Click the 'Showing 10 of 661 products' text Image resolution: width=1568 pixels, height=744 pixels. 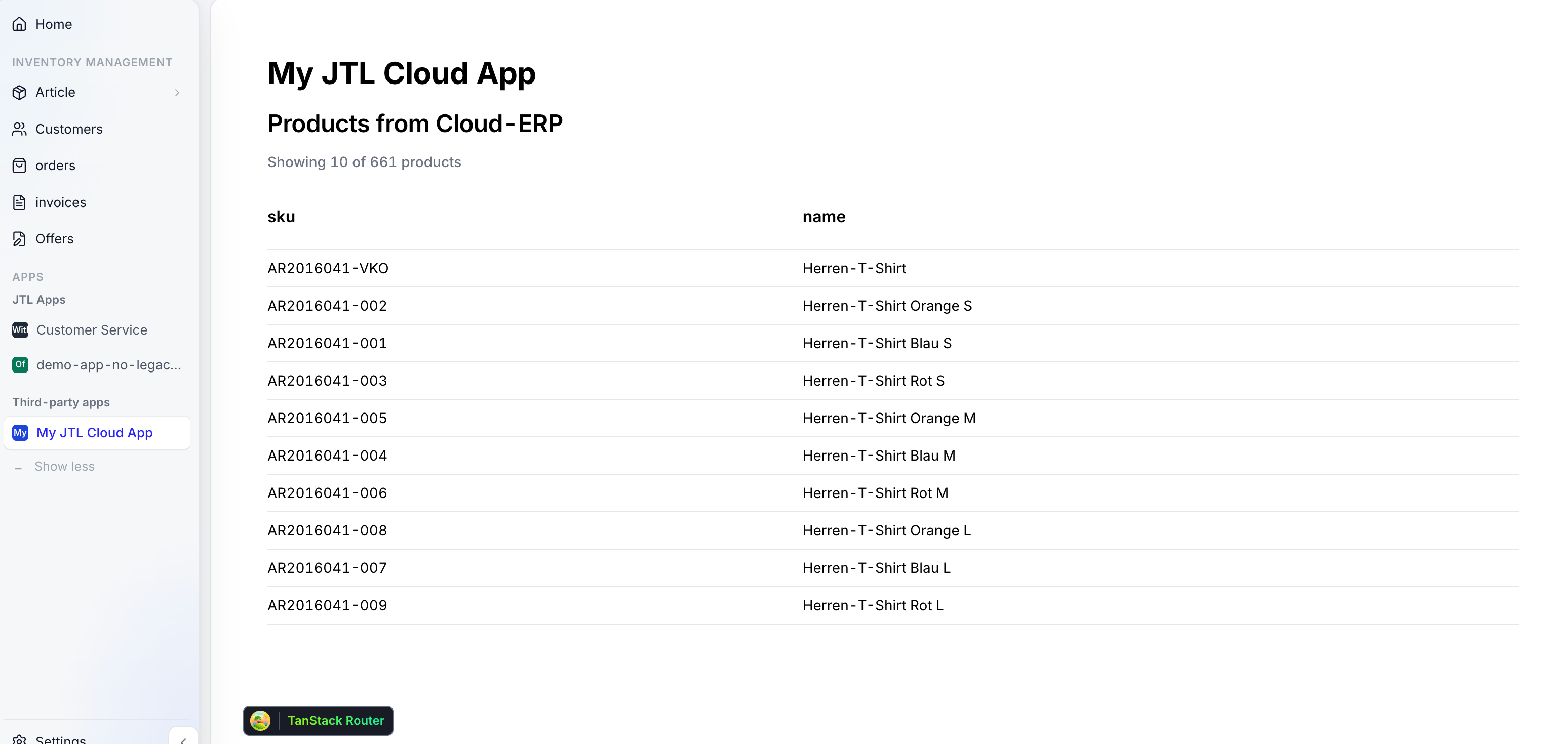pyautogui.click(x=365, y=162)
